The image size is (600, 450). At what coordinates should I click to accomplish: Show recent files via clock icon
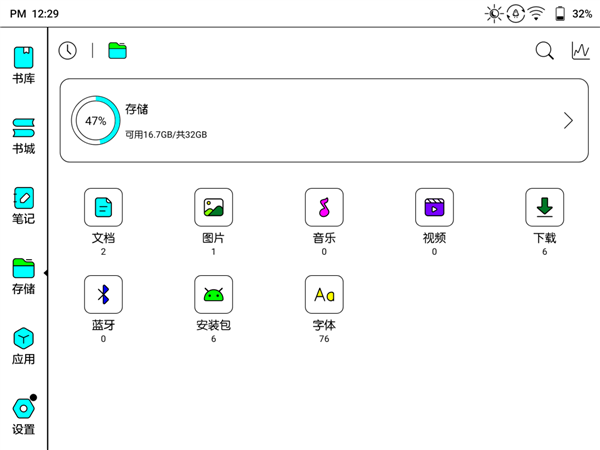point(68,51)
